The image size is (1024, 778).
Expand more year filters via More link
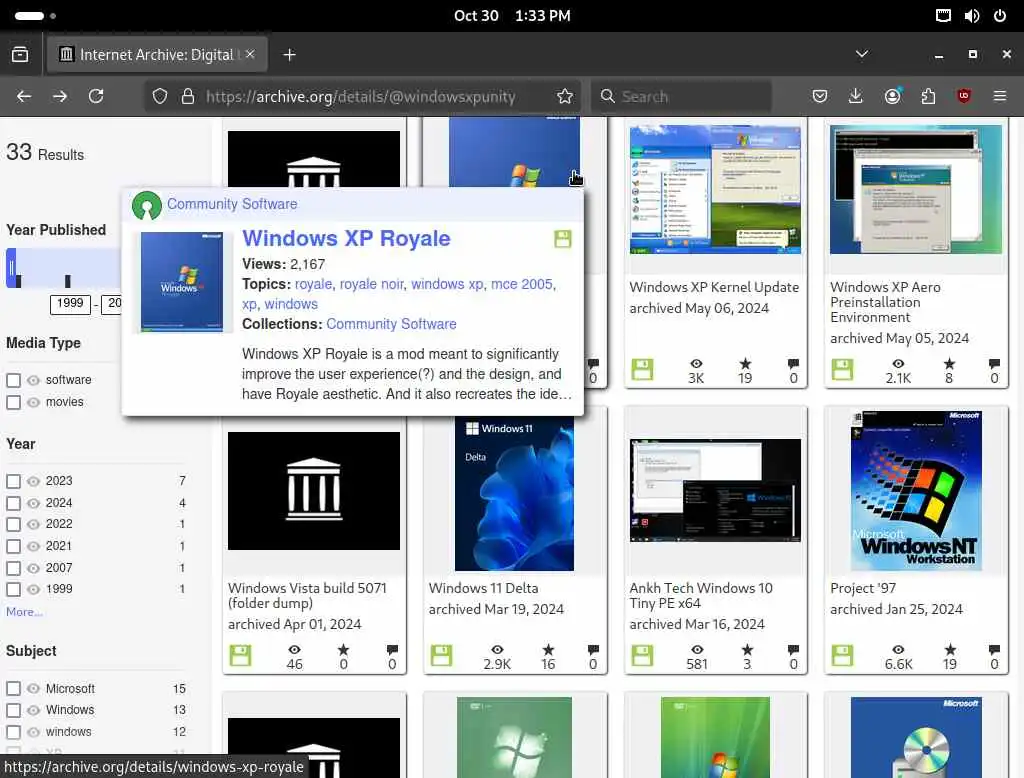click(x=24, y=612)
